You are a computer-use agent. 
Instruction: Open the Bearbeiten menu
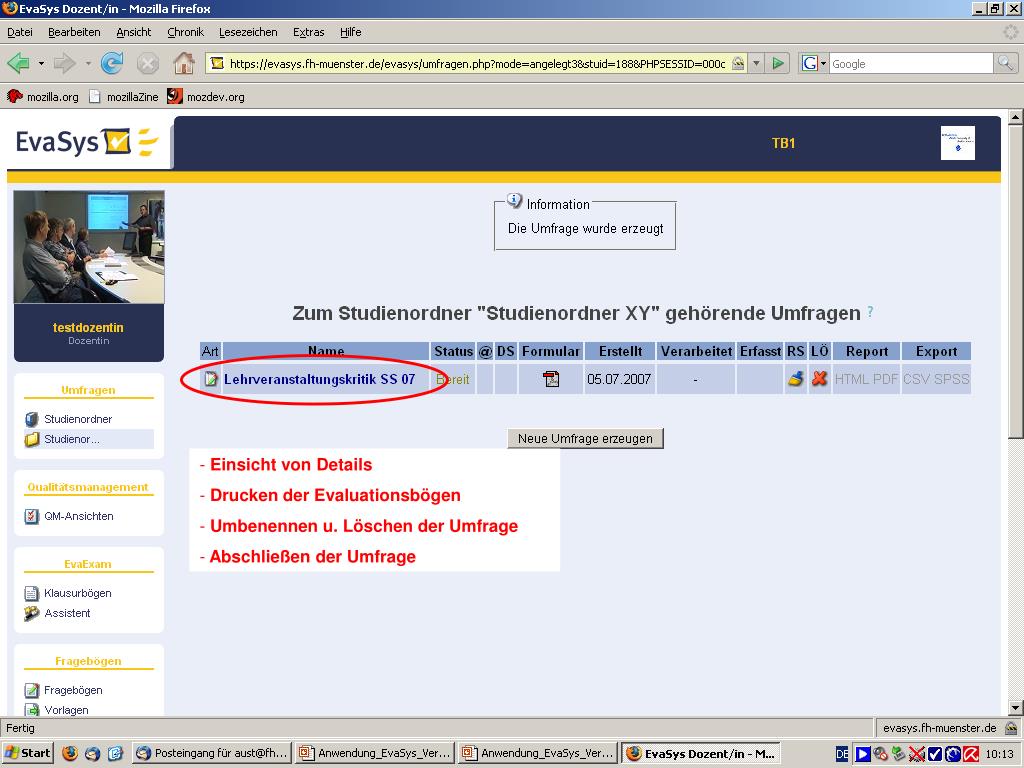tap(74, 32)
